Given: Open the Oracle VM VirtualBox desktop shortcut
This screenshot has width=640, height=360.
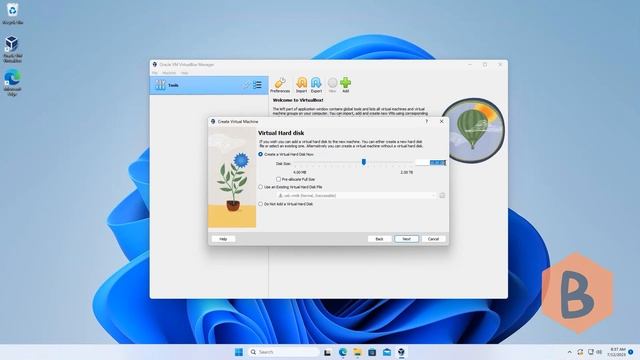Looking at the screenshot, I should (12, 49).
